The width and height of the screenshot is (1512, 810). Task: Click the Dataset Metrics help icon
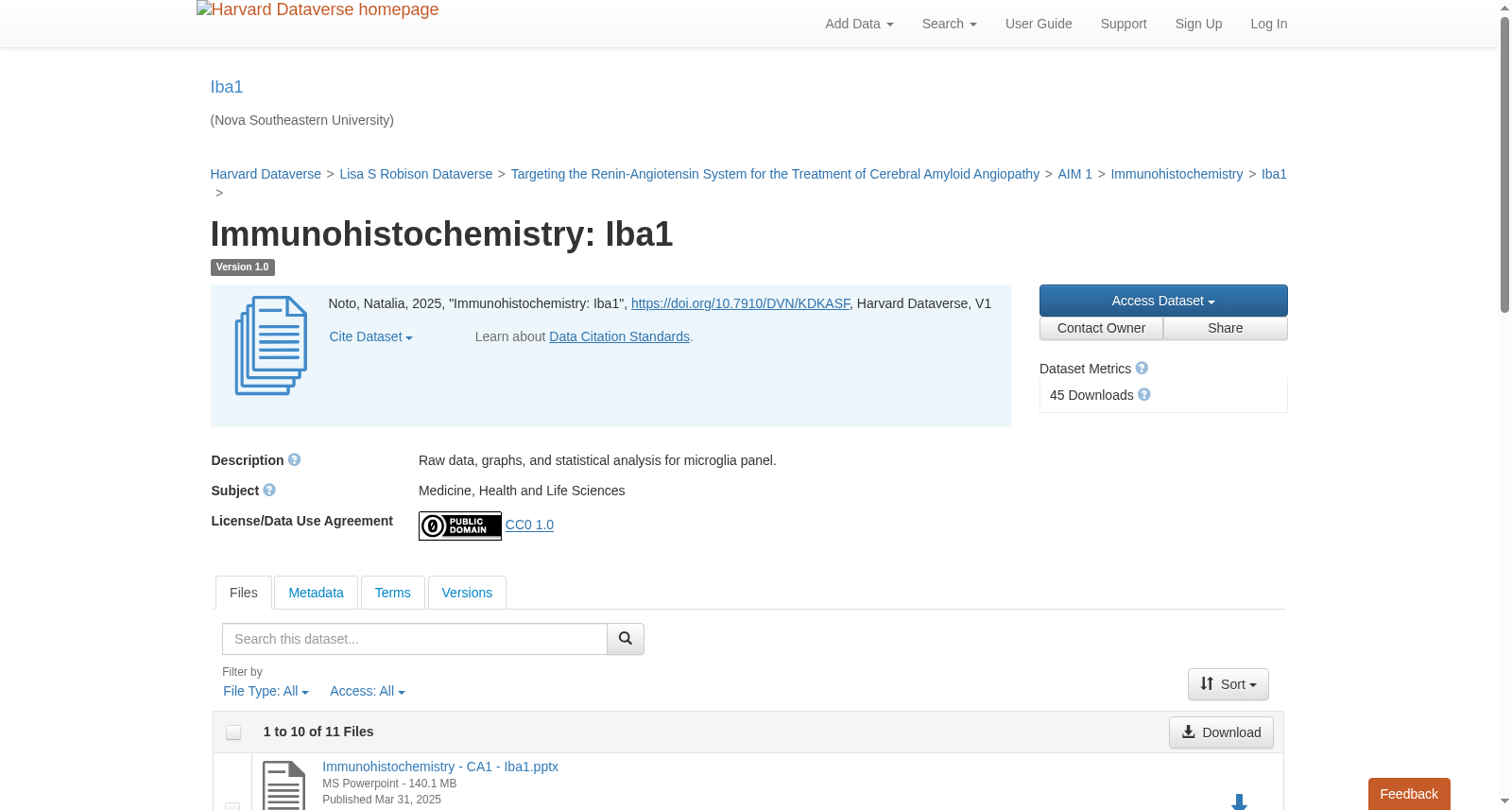tap(1142, 368)
